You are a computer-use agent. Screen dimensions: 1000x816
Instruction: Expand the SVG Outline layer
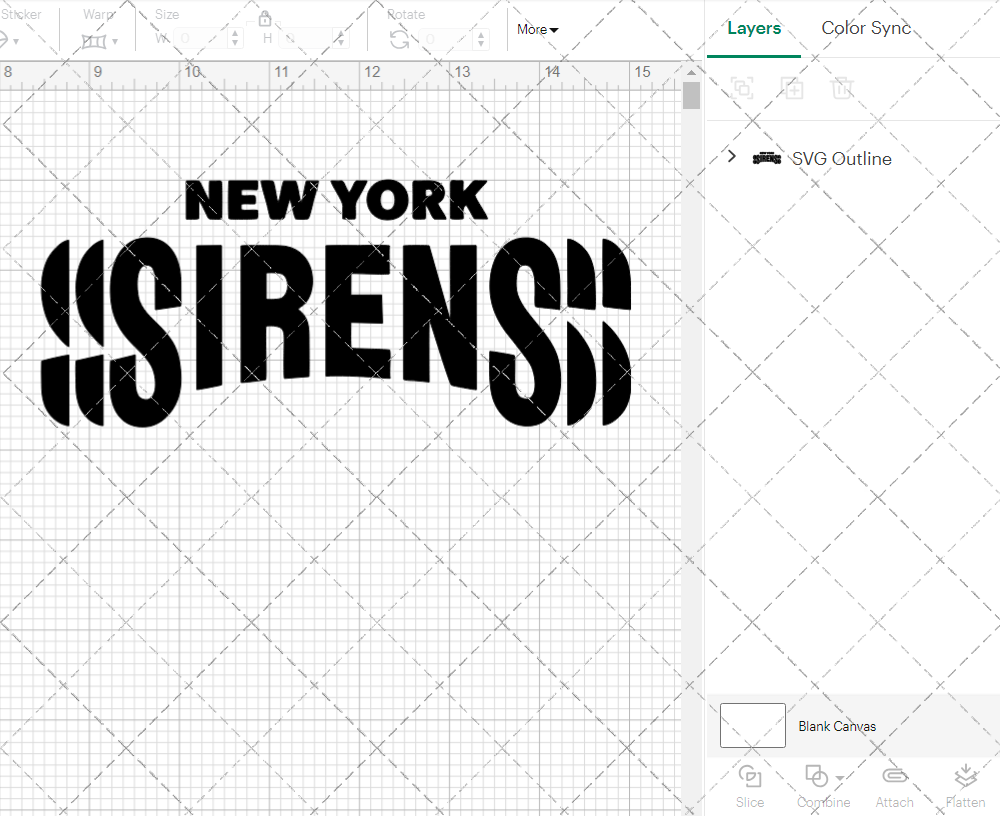[731, 157]
